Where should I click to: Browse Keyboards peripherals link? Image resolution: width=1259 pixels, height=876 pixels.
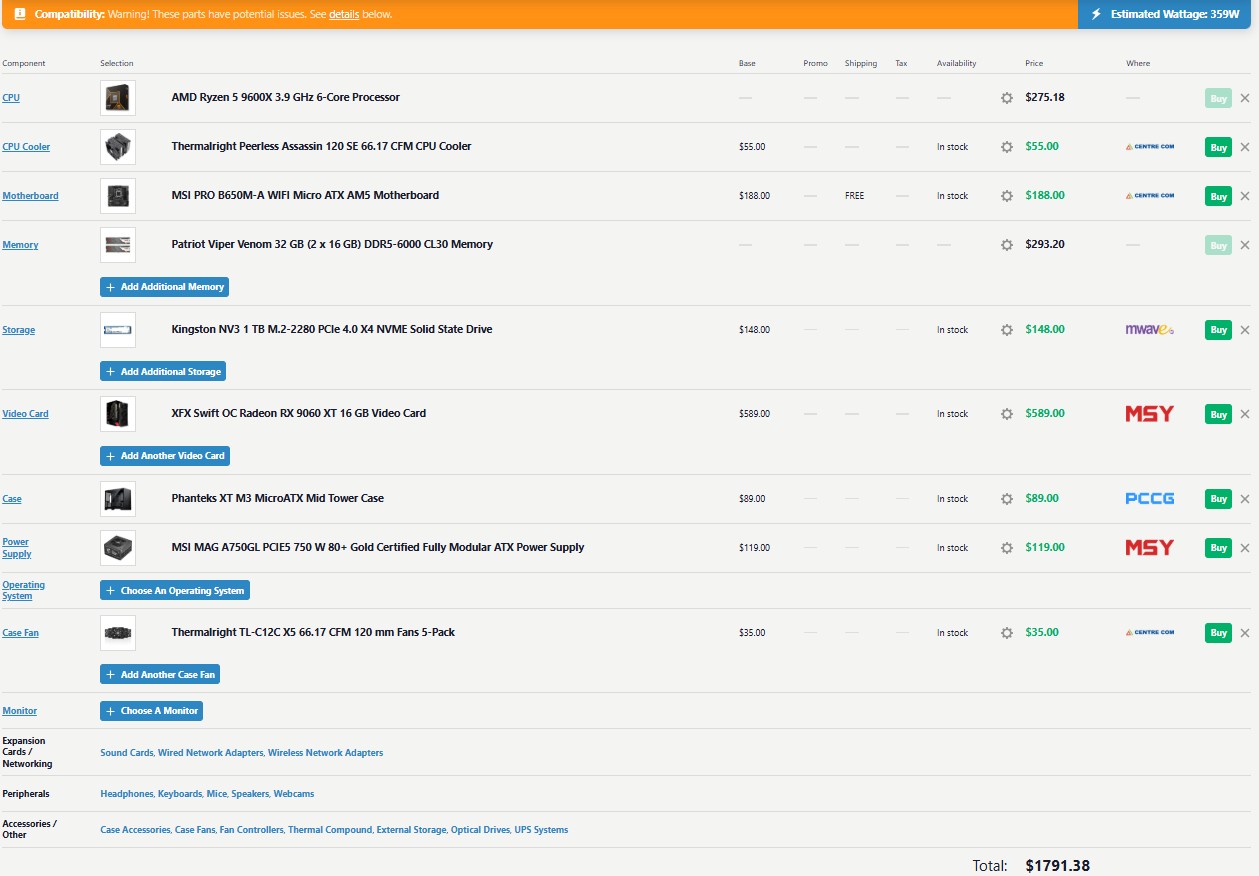tap(178, 794)
